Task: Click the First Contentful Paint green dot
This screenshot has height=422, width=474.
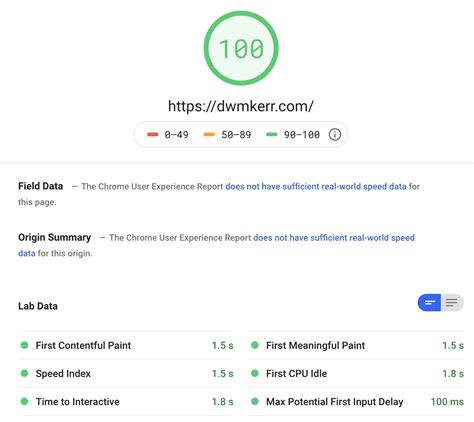Action: (x=24, y=345)
